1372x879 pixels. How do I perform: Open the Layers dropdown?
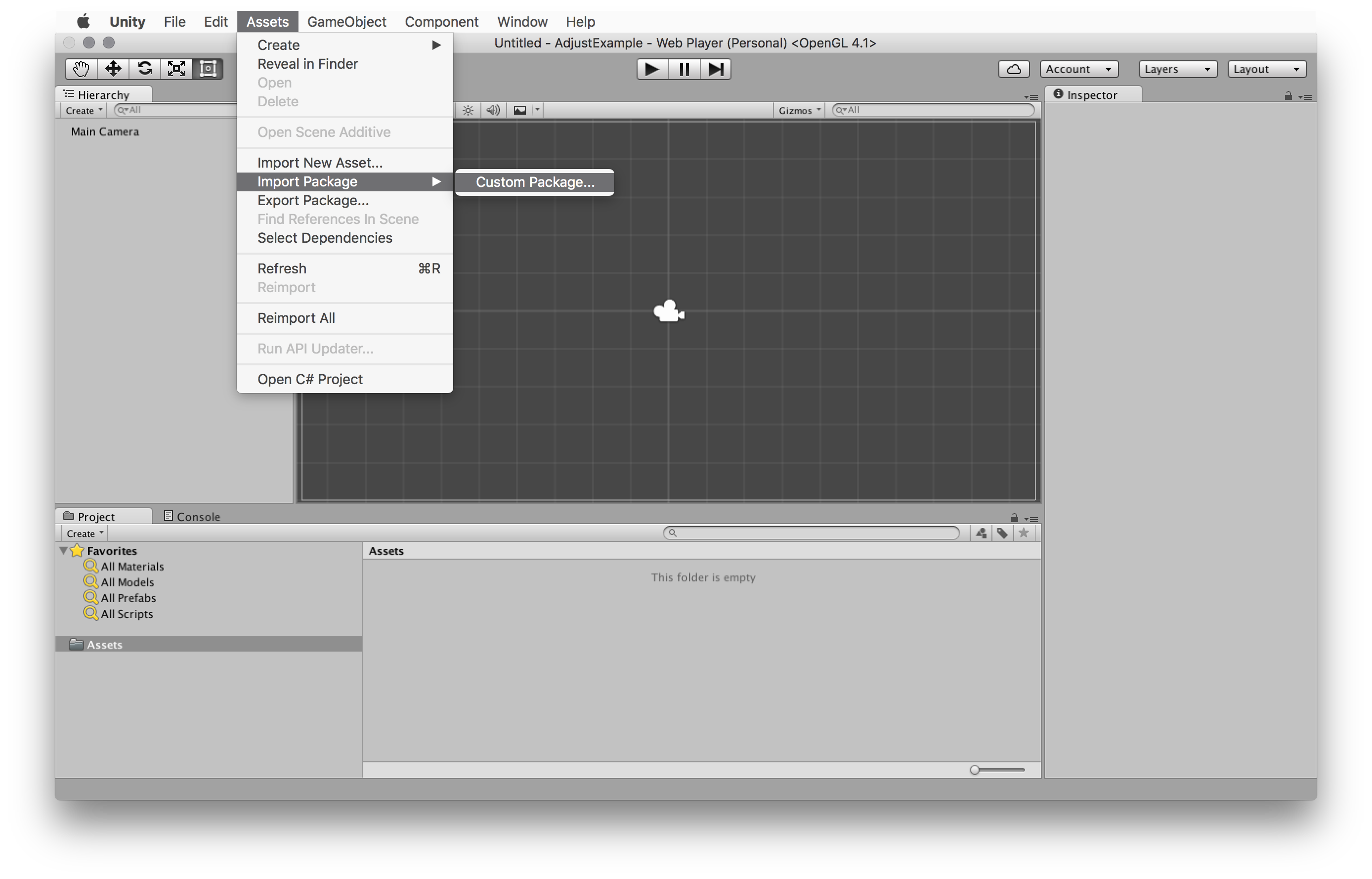pos(1177,69)
